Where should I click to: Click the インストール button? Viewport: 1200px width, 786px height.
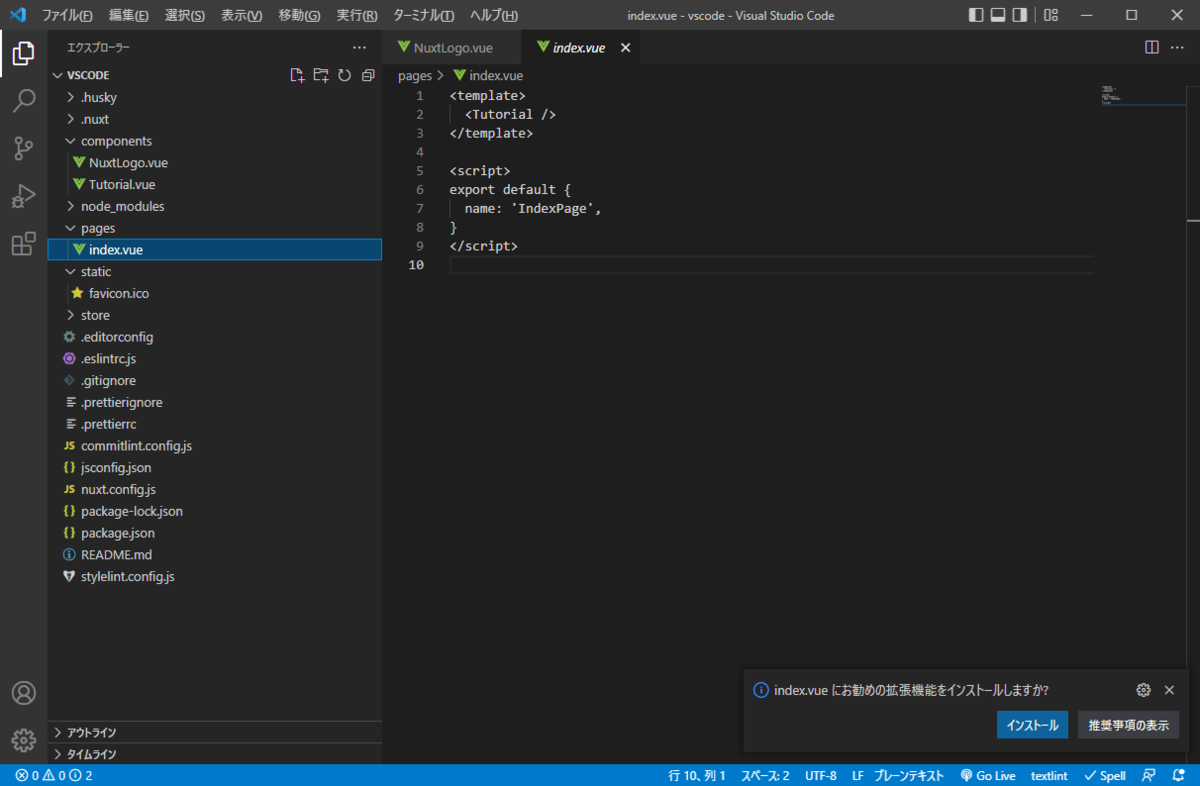1033,725
